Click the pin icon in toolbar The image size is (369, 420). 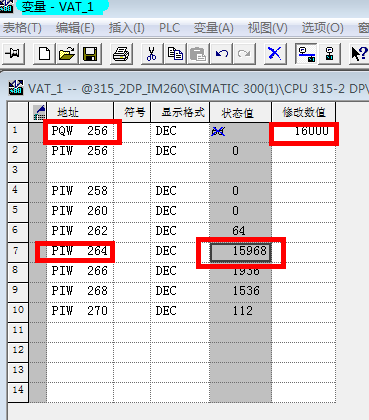point(13,54)
